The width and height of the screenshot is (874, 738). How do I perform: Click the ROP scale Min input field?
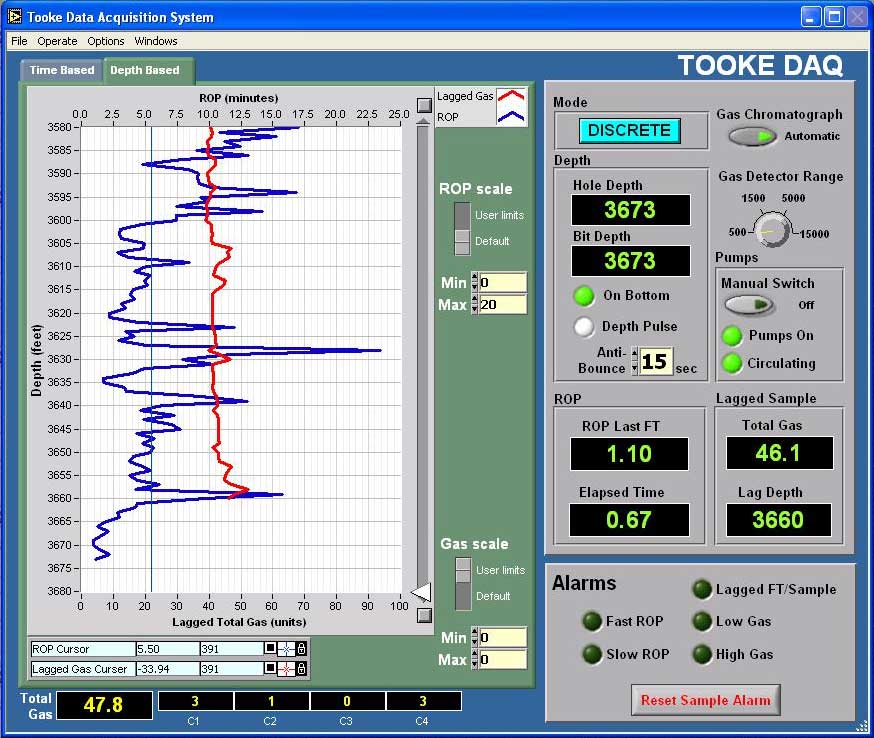(x=503, y=282)
